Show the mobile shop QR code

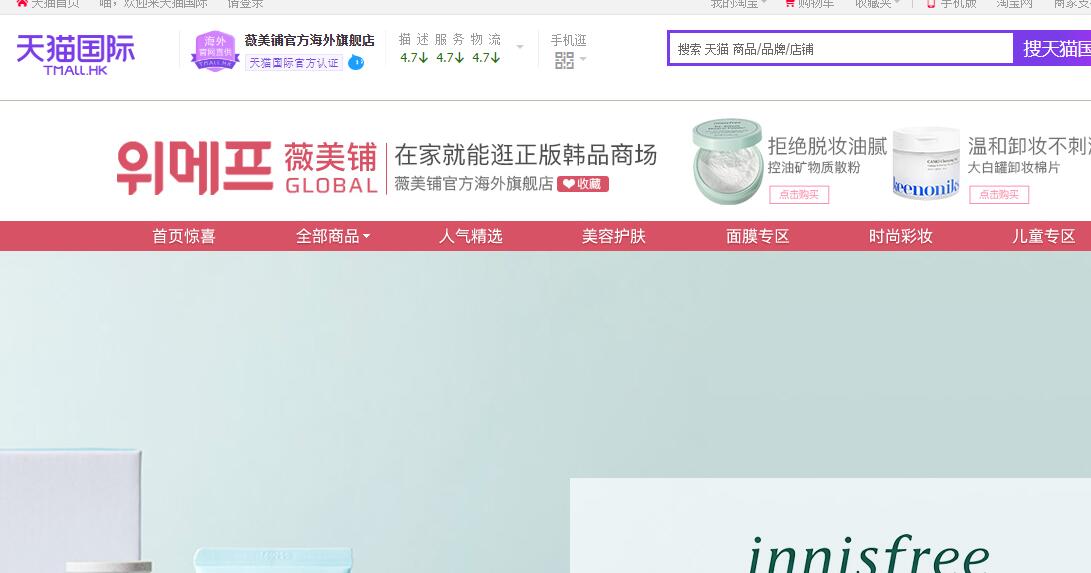(564, 60)
